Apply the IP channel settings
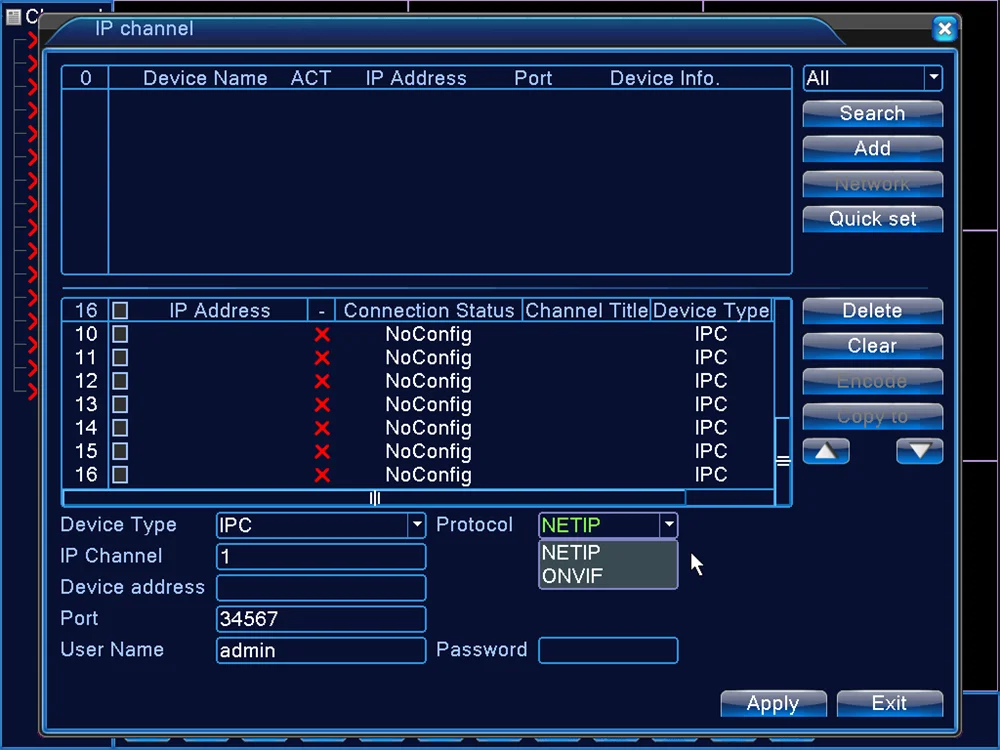This screenshot has width=1000, height=750. tap(774, 703)
